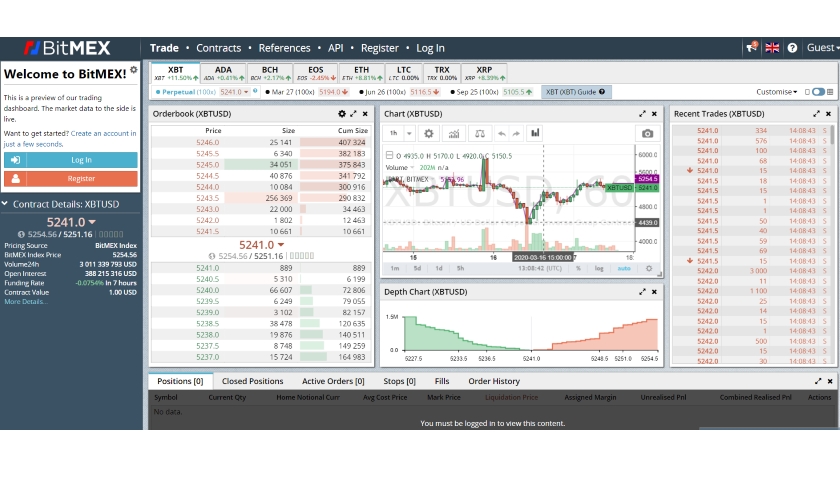This screenshot has height=480, width=840.
Task: Click the info icon next to Perpetual price
Action: (255, 91)
